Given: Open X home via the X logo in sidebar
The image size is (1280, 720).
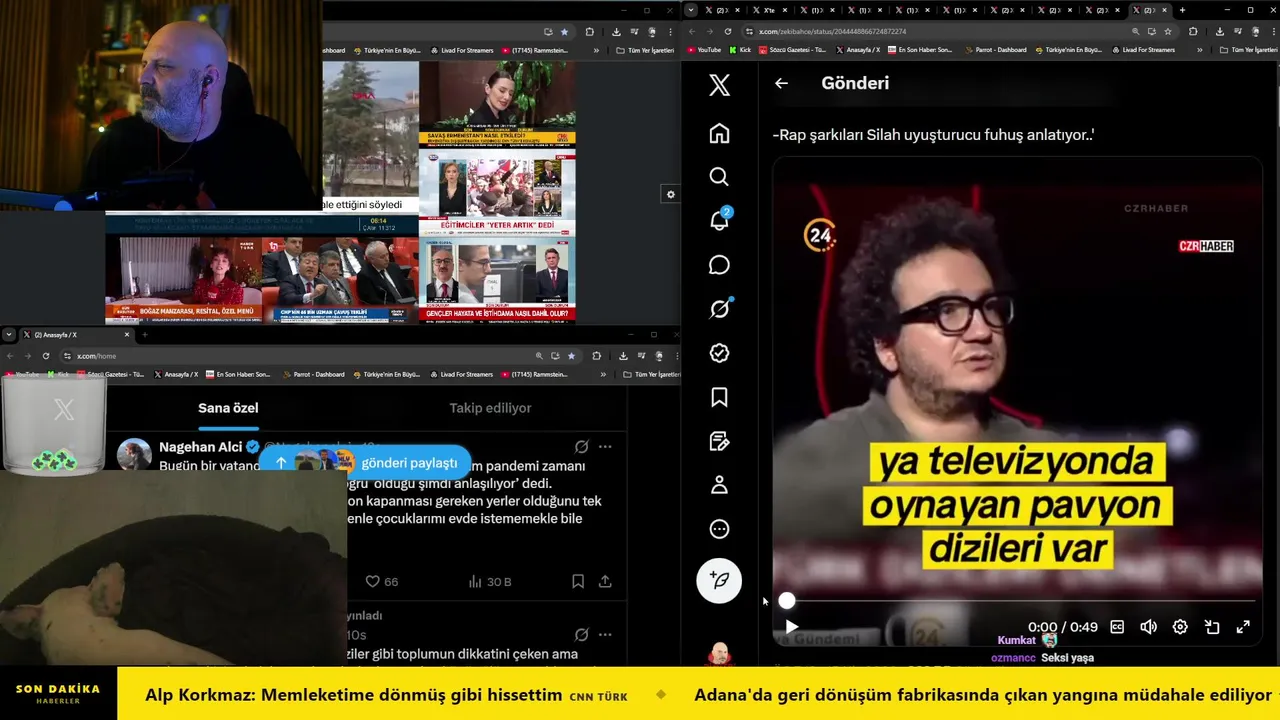Looking at the screenshot, I should [x=719, y=85].
